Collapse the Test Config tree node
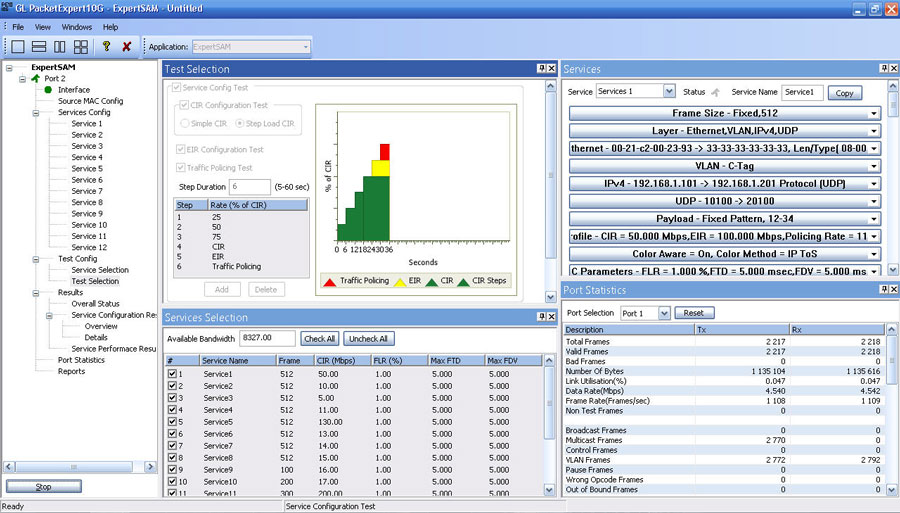This screenshot has height=513, width=900. tap(36, 259)
